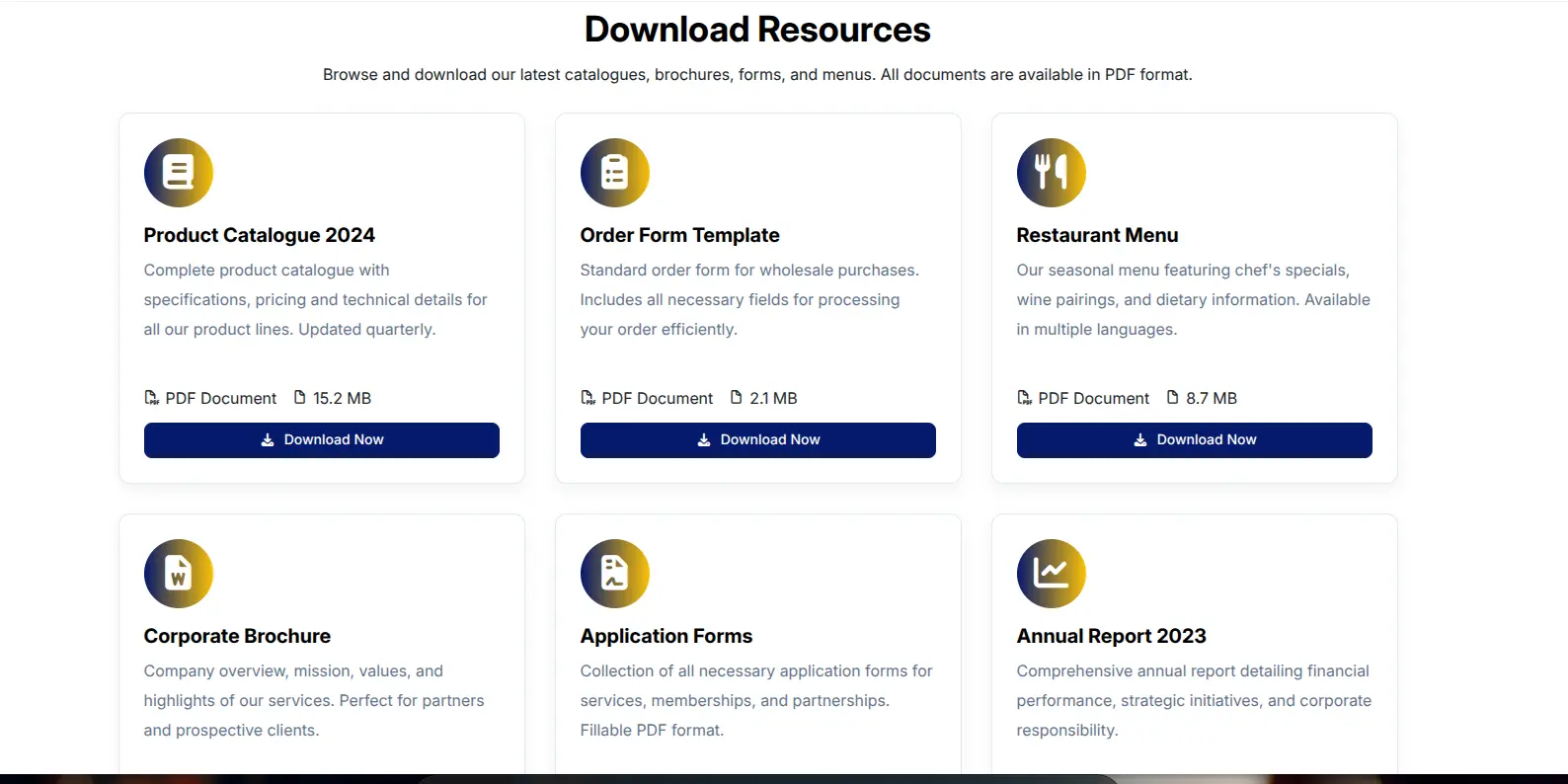
Task: Click PDF Document label in Order Form card
Action: pyautogui.click(x=658, y=398)
